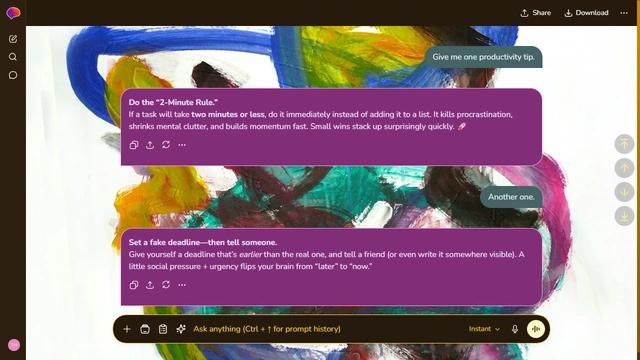
Task: Open the top-right more options menu
Action: (x=624, y=13)
